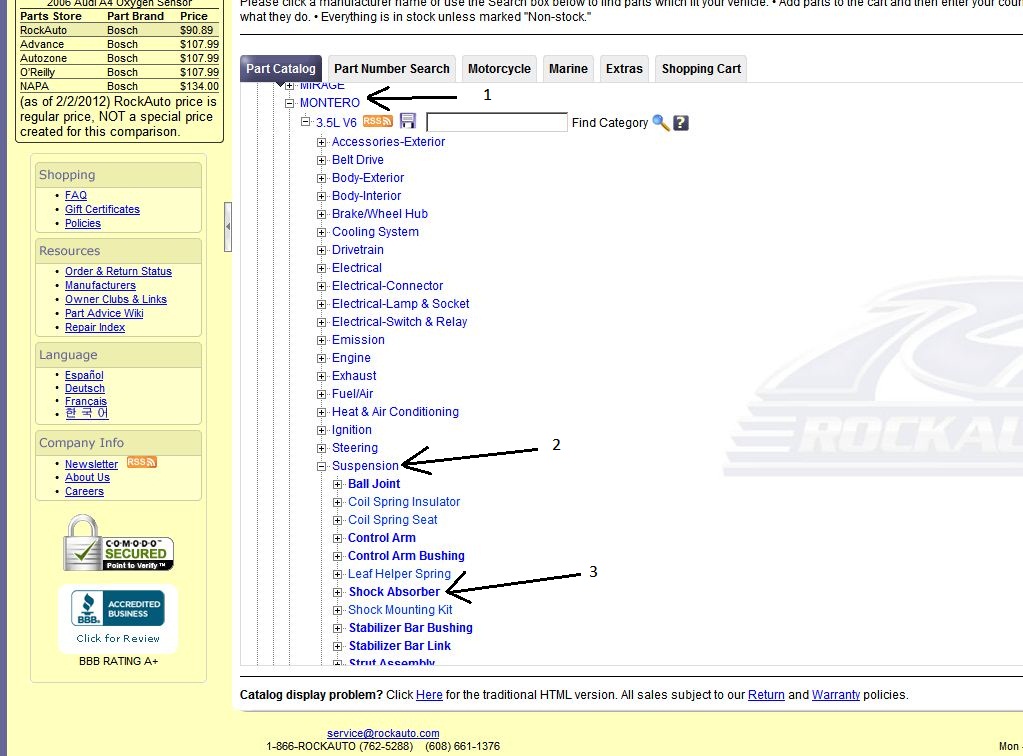Open the Manufacturers link
Image resolution: width=1023 pixels, height=756 pixels.
click(x=100, y=285)
